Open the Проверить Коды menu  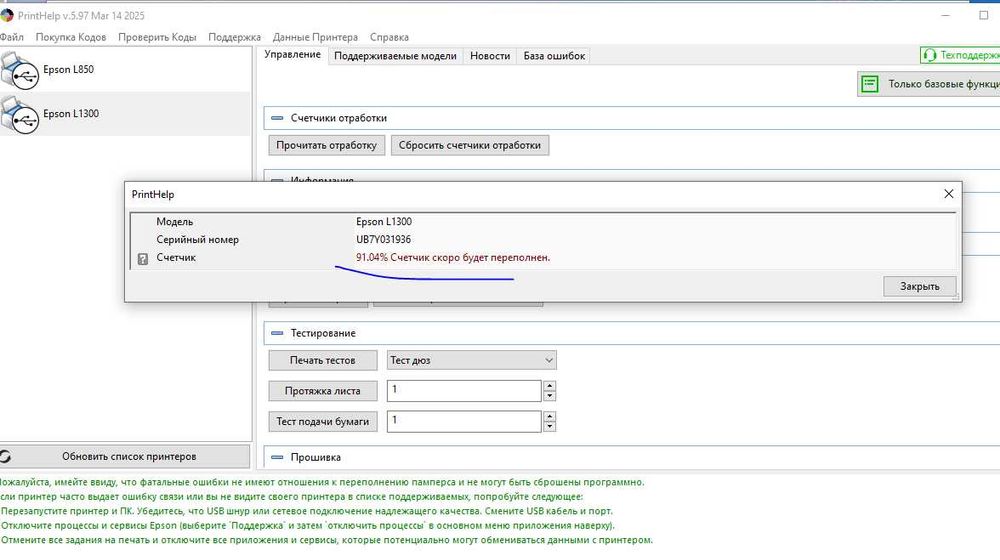point(157,38)
